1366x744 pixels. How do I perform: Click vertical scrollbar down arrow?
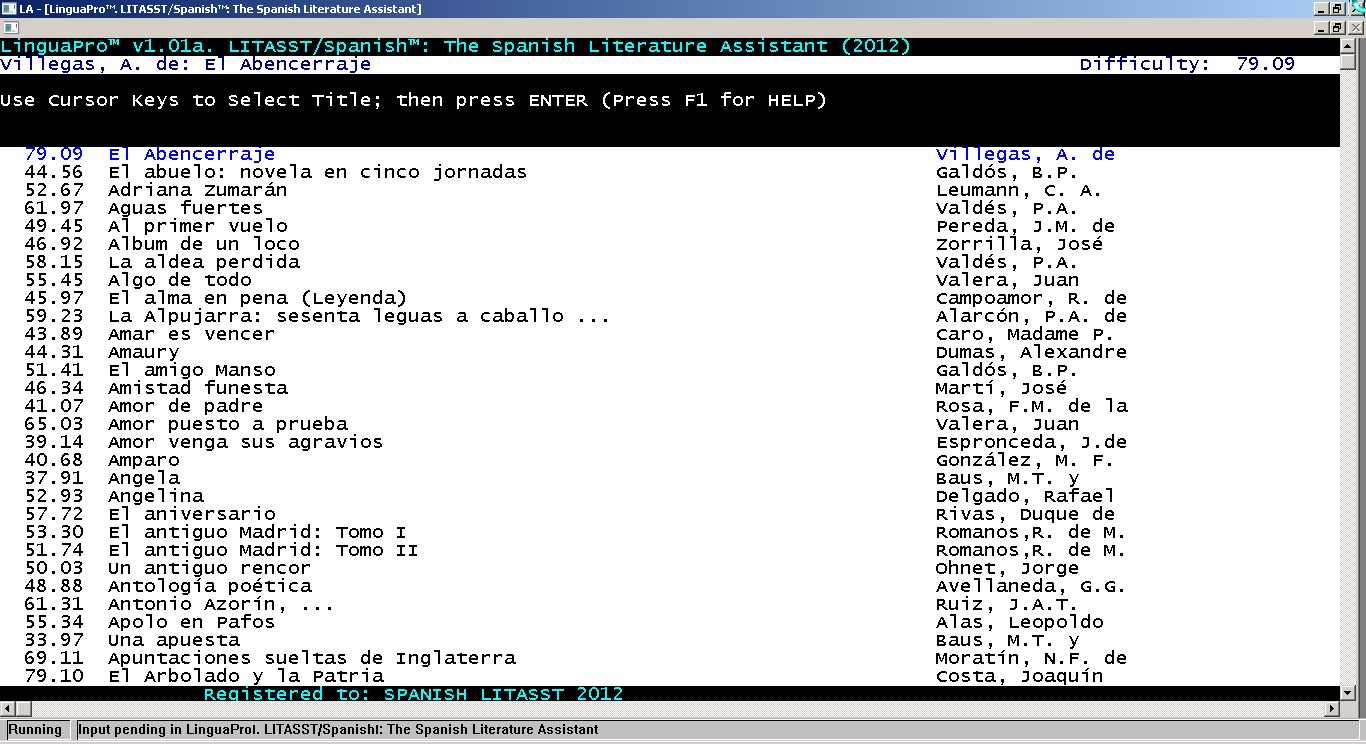pyautogui.click(x=1348, y=693)
